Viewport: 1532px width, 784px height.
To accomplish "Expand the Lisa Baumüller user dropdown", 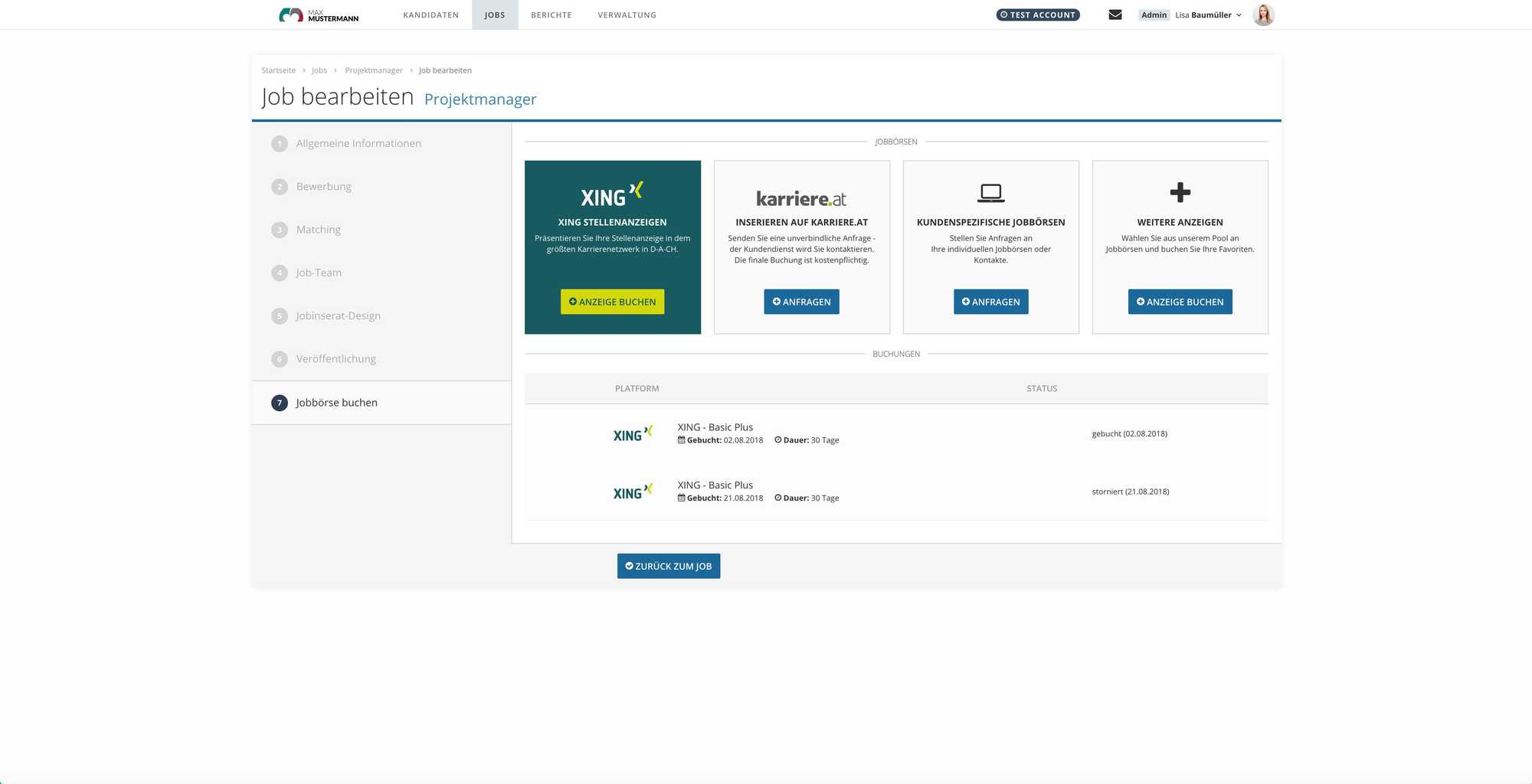I will (x=1208, y=15).
